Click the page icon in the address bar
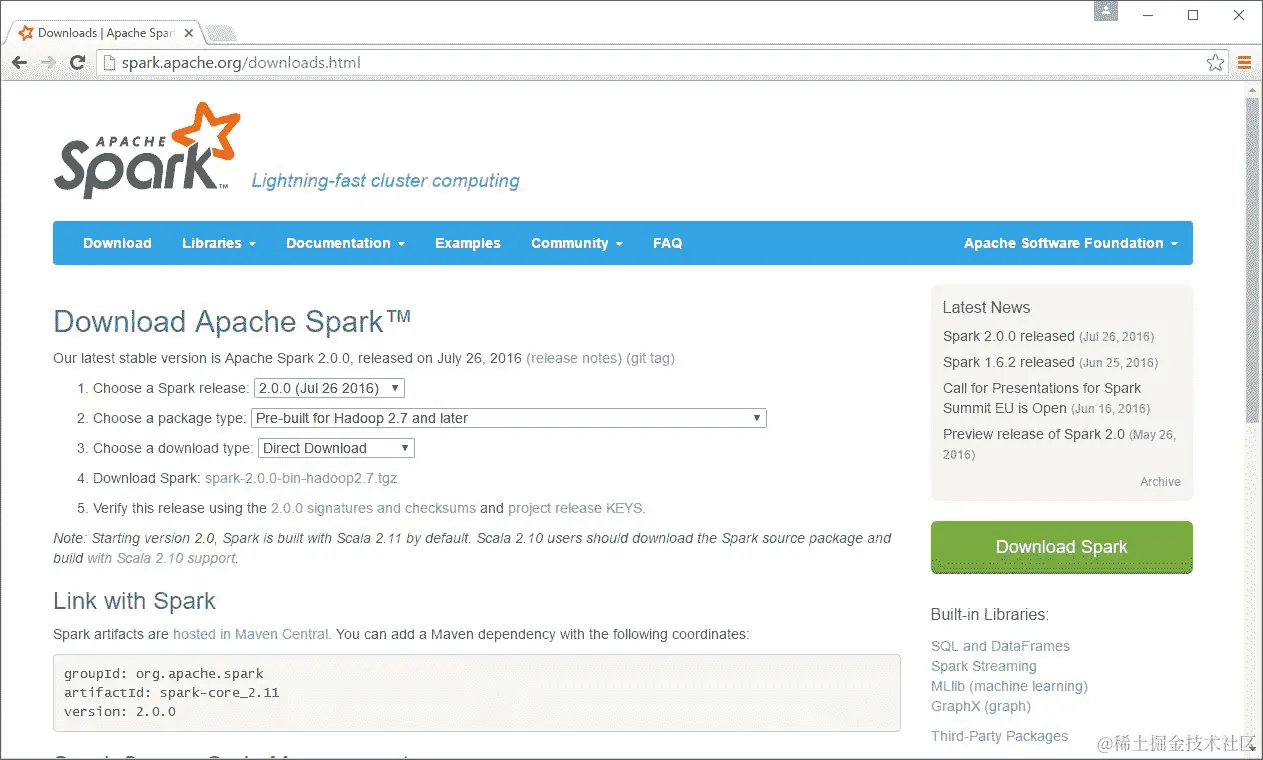Image resolution: width=1263 pixels, height=760 pixels. [x=111, y=63]
